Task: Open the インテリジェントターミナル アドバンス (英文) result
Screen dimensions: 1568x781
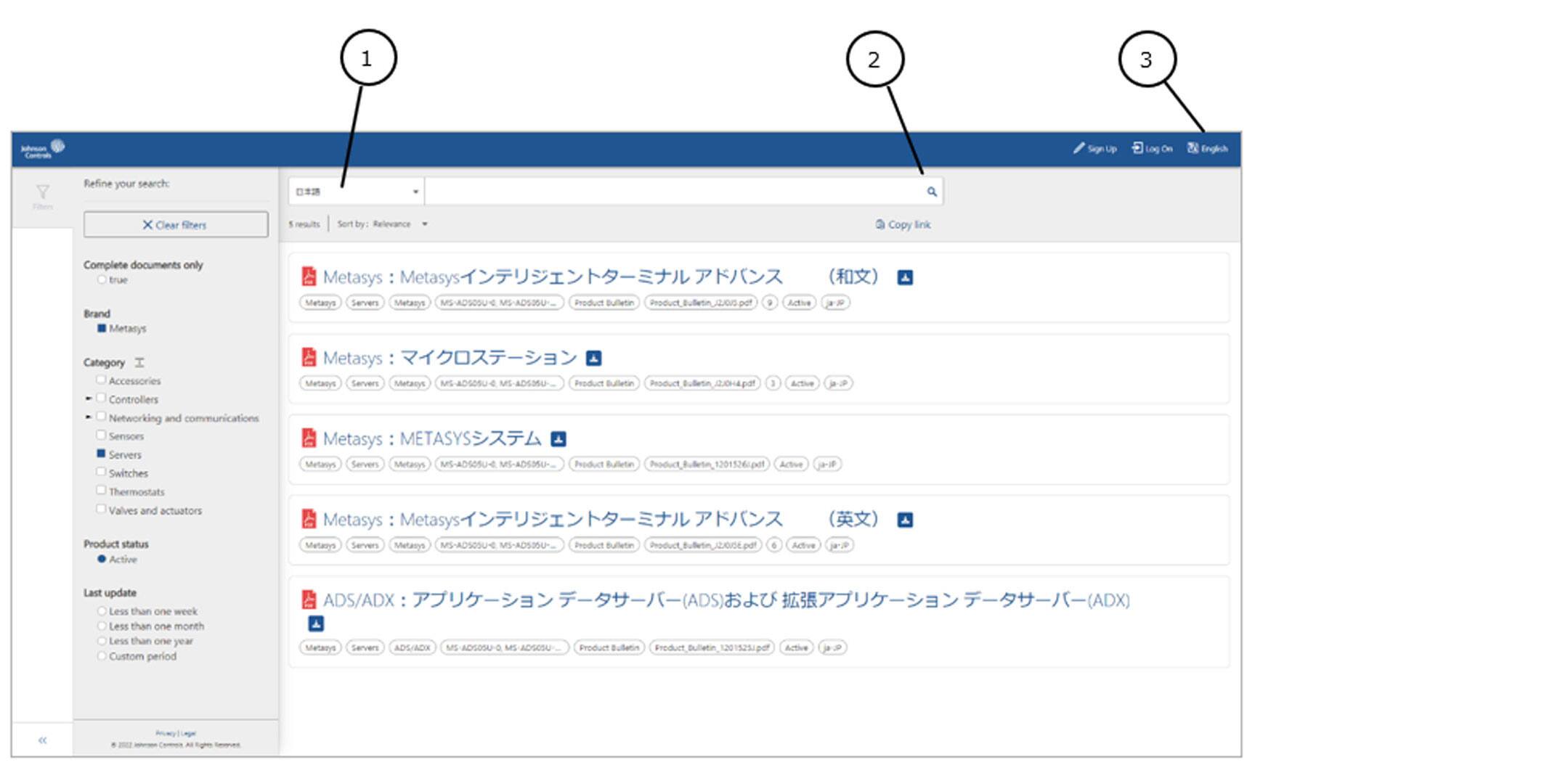Action: coord(601,520)
